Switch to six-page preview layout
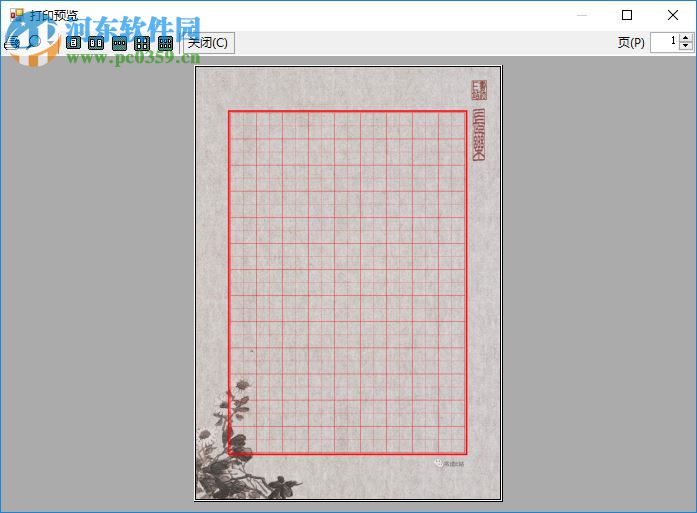This screenshot has width=697, height=513. click(165, 43)
